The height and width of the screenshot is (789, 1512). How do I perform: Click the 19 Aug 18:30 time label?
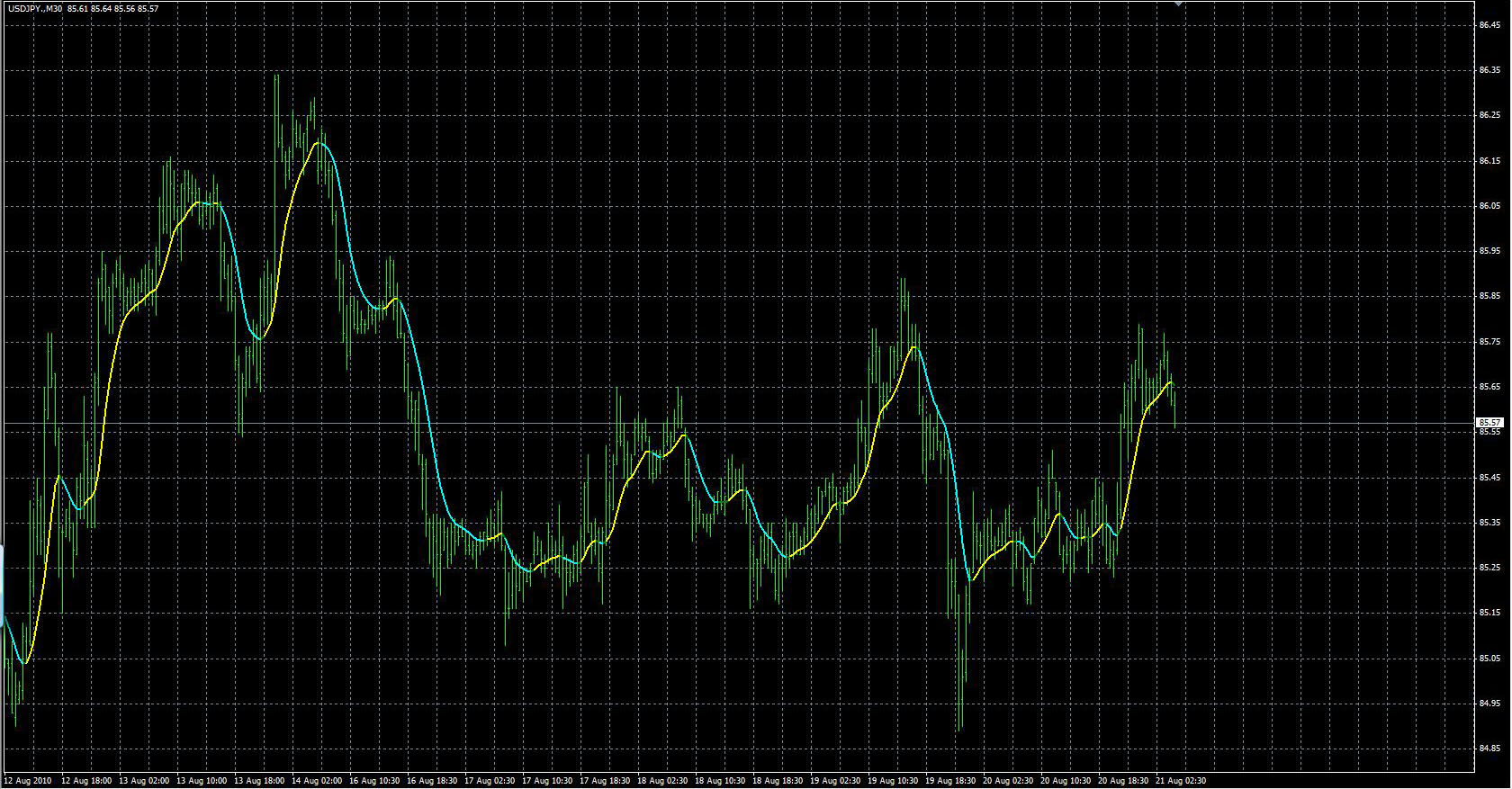point(950,781)
